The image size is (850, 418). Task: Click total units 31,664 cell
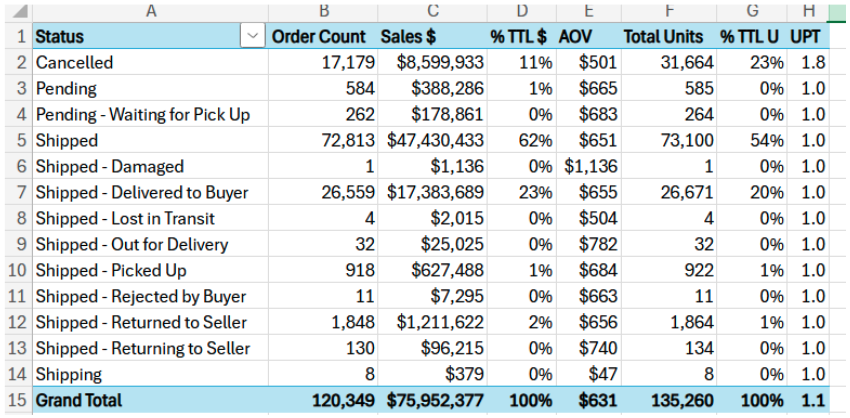tap(669, 62)
